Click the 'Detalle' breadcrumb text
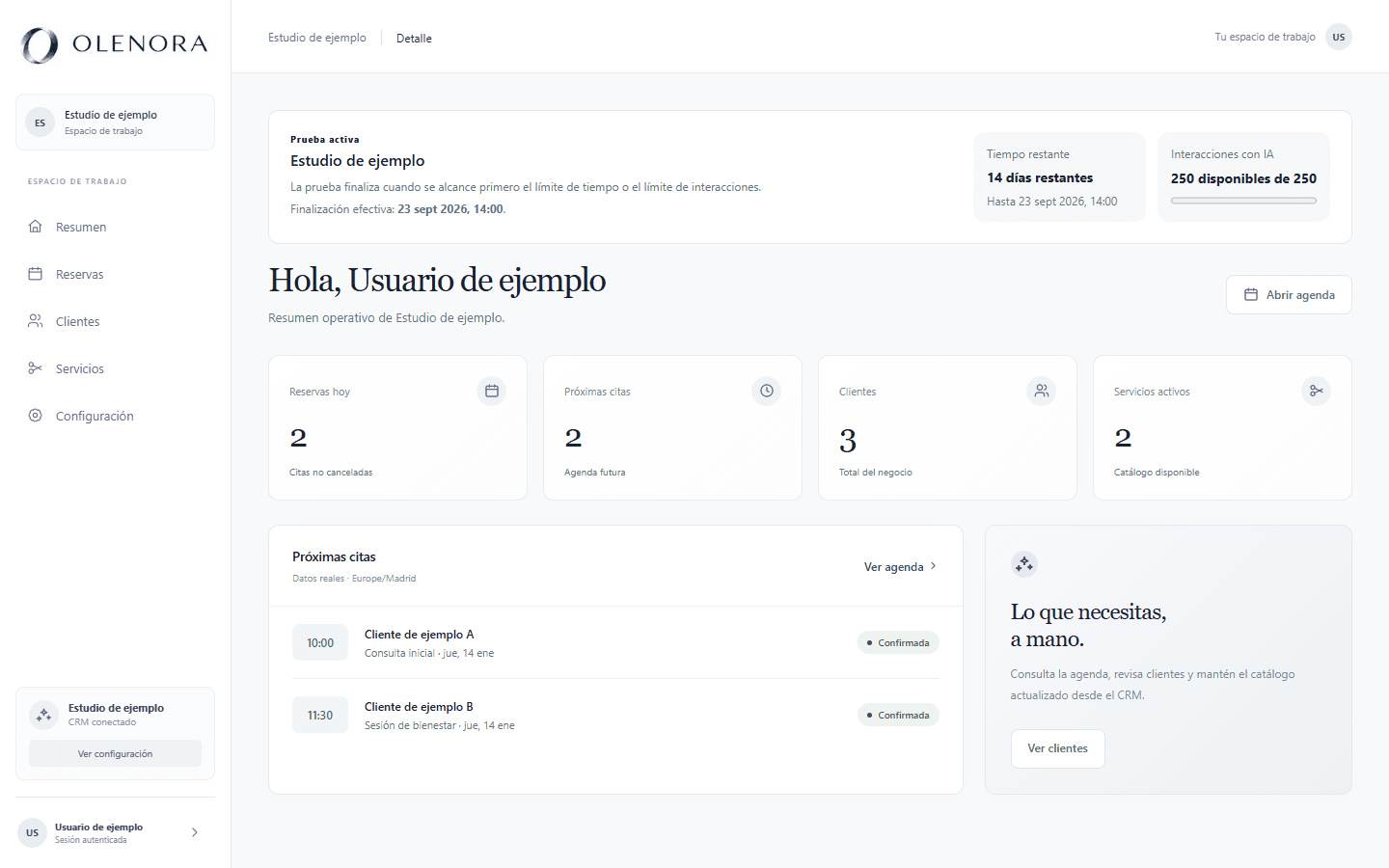The height and width of the screenshot is (868, 1389). pos(414,39)
